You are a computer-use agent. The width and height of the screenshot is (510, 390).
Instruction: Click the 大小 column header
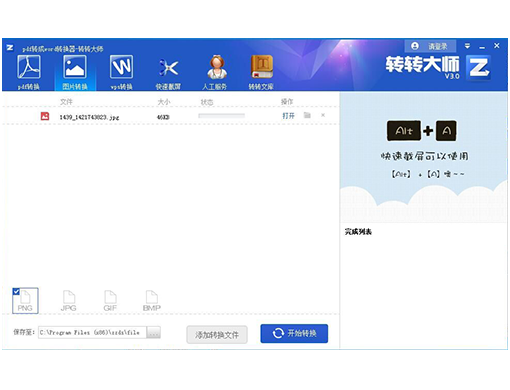pos(164,102)
